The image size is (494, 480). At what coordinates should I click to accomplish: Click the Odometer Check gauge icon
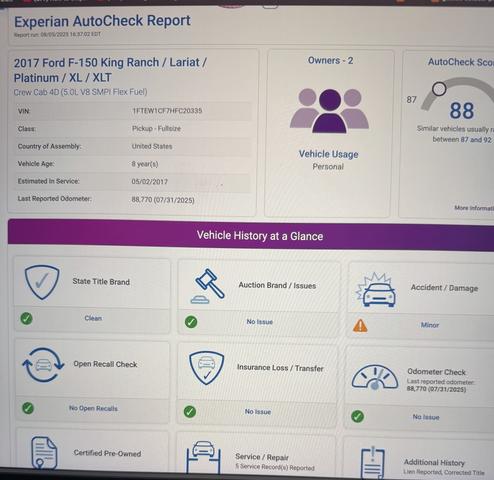tap(375, 378)
